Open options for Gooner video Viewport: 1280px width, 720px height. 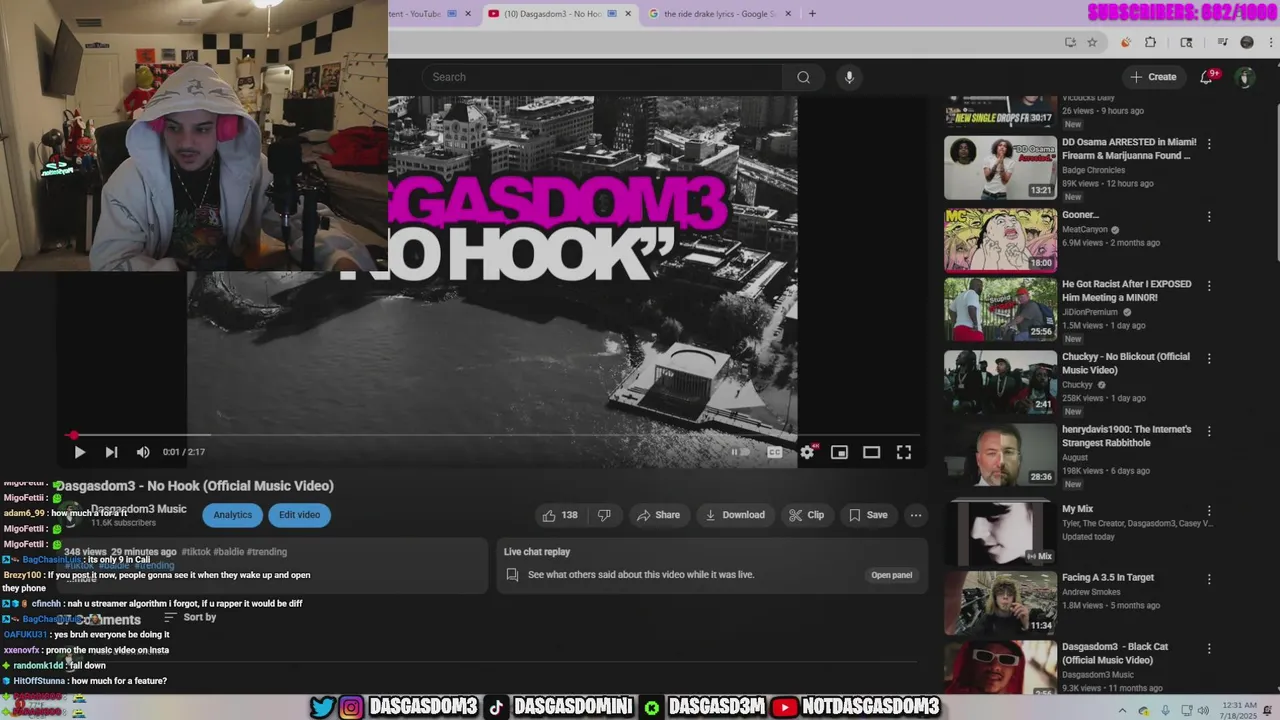coord(1209,217)
